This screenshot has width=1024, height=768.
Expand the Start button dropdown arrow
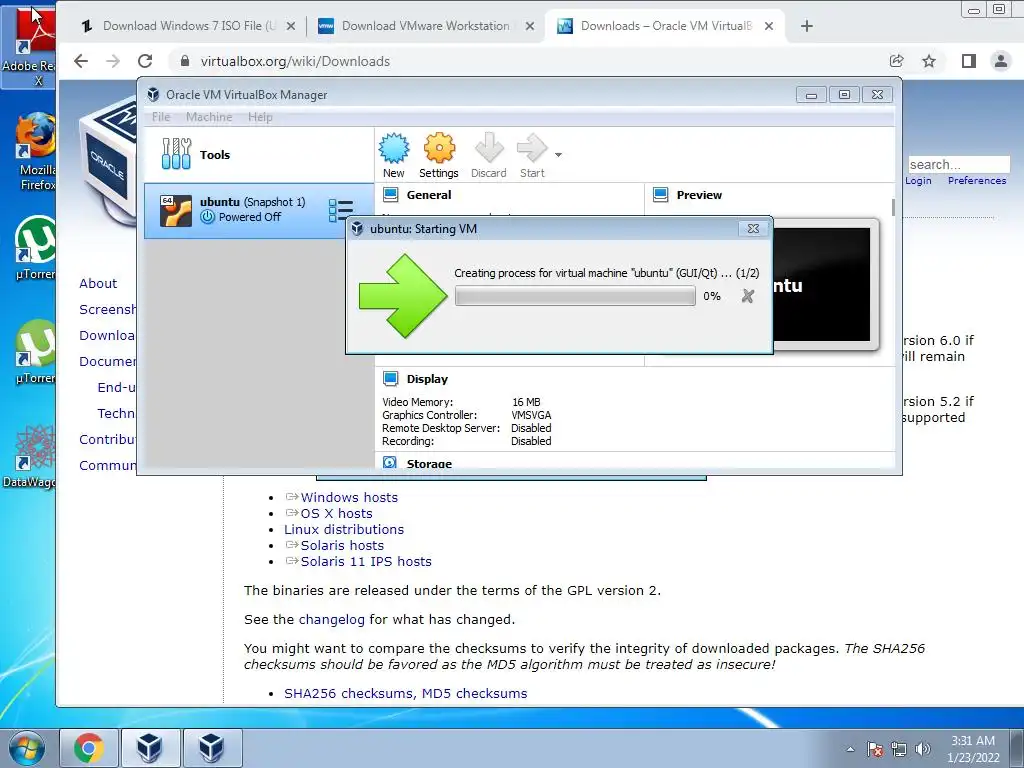point(558,155)
